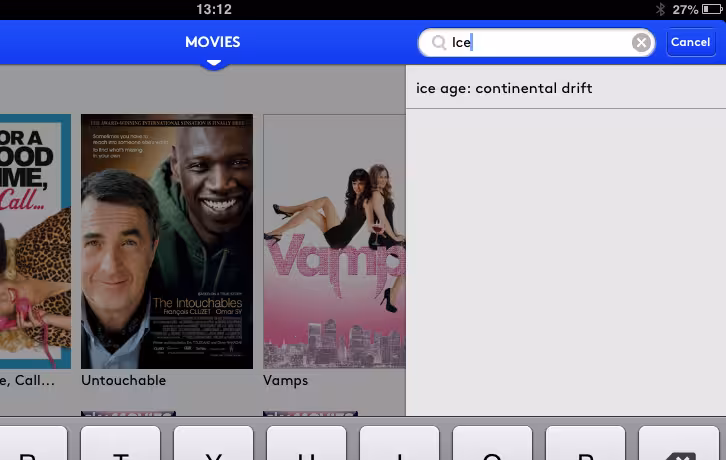
Task: Open the Untouchable movie poster
Action: tap(167, 241)
